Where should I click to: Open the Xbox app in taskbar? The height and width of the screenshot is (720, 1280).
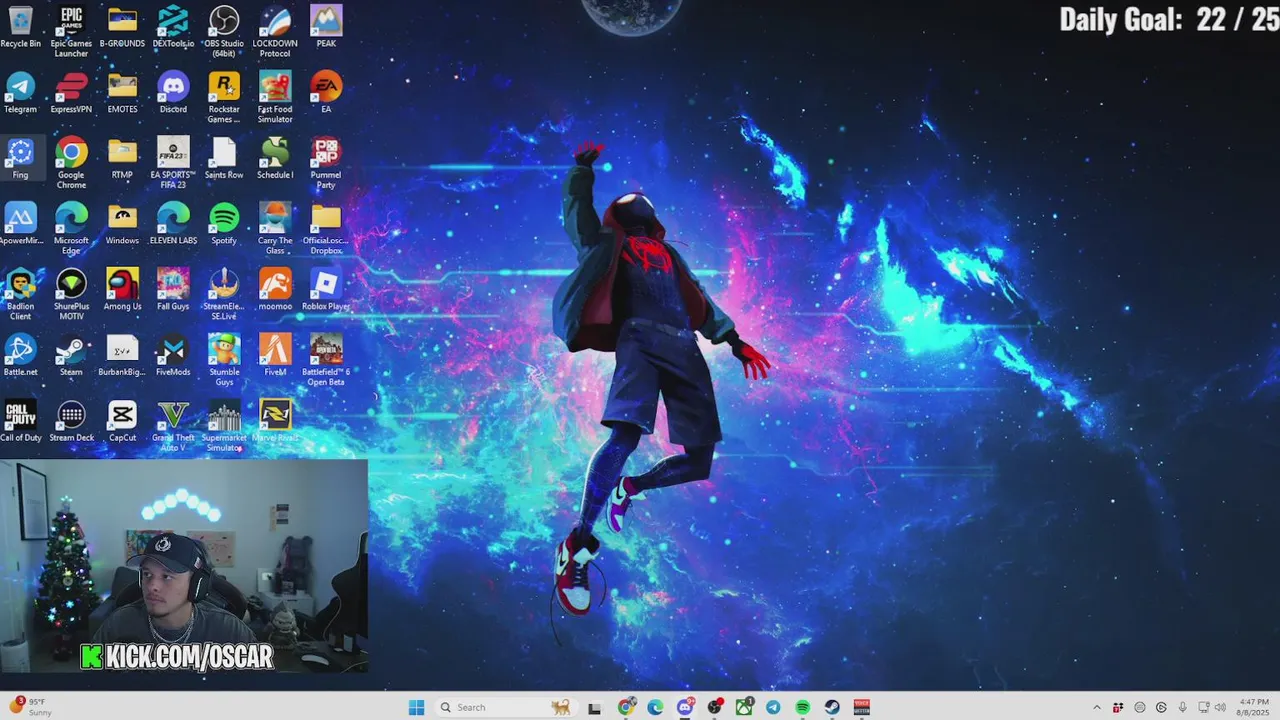point(744,707)
